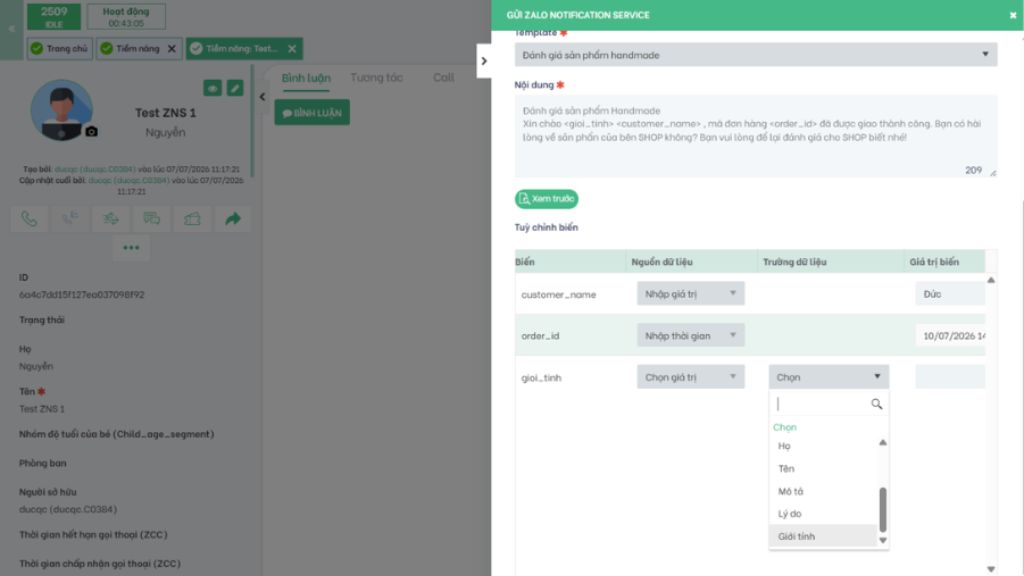Click the dropdown list scroll-up arrow

tap(883, 443)
